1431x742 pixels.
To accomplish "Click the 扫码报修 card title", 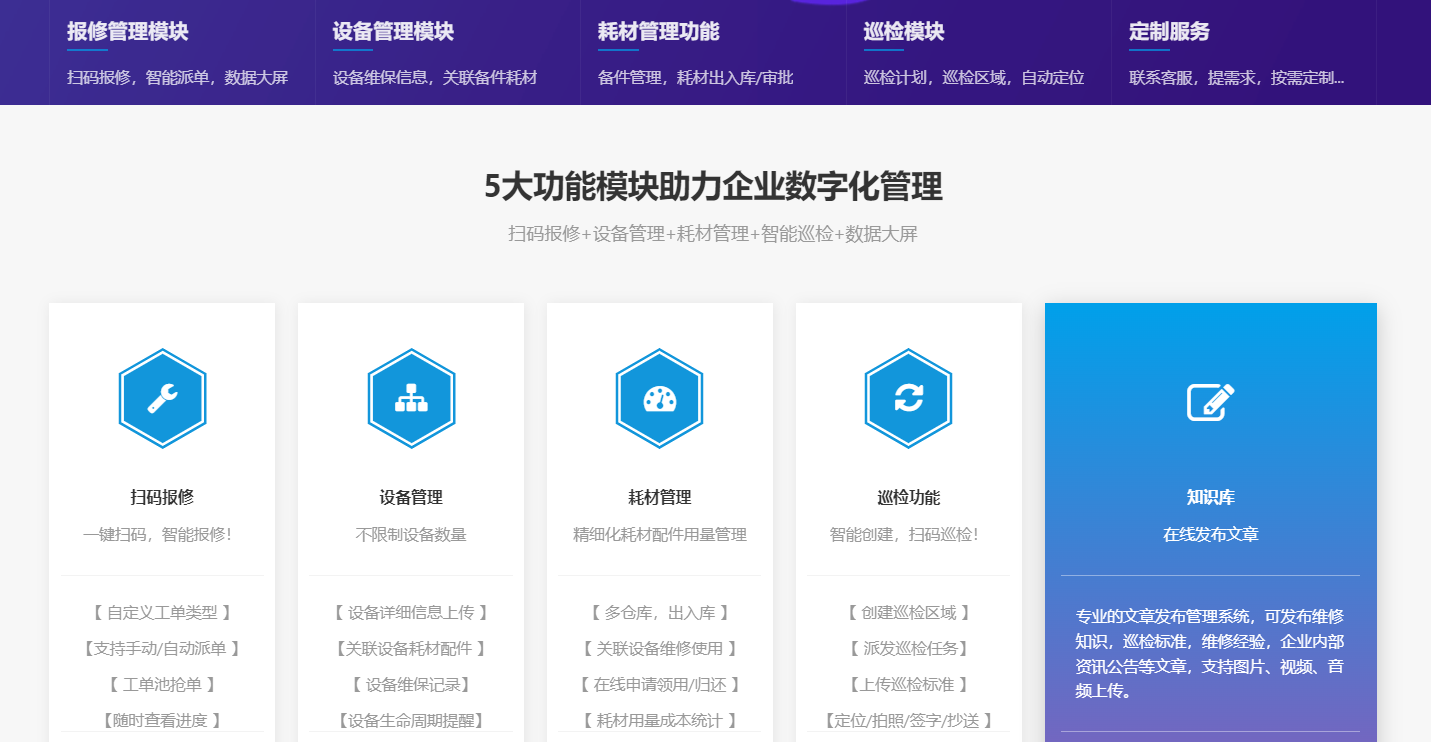I will coord(162,497).
